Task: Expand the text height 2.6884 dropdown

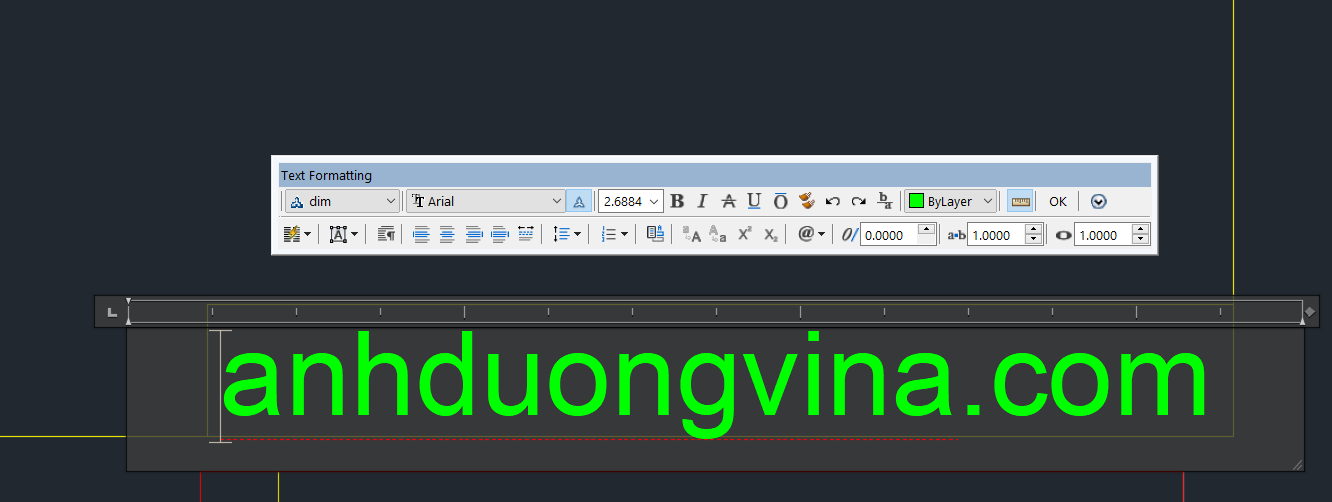Action: coord(655,201)
